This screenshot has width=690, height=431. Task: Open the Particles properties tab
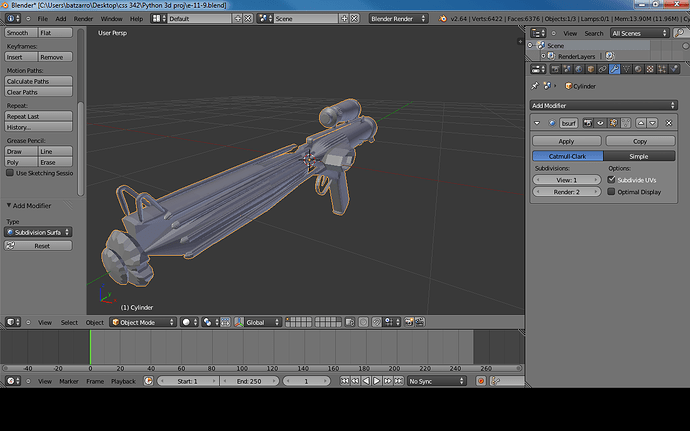(x=662, y=69)
